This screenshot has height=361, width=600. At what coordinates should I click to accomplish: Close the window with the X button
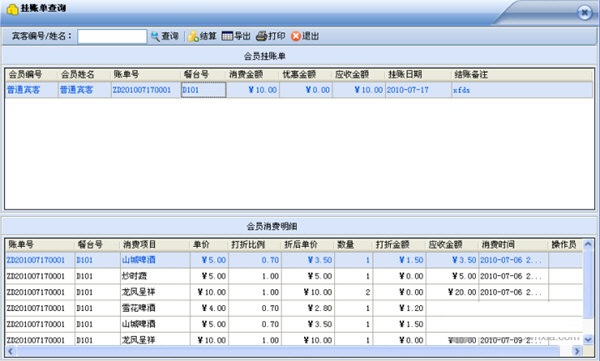[584, 13]
